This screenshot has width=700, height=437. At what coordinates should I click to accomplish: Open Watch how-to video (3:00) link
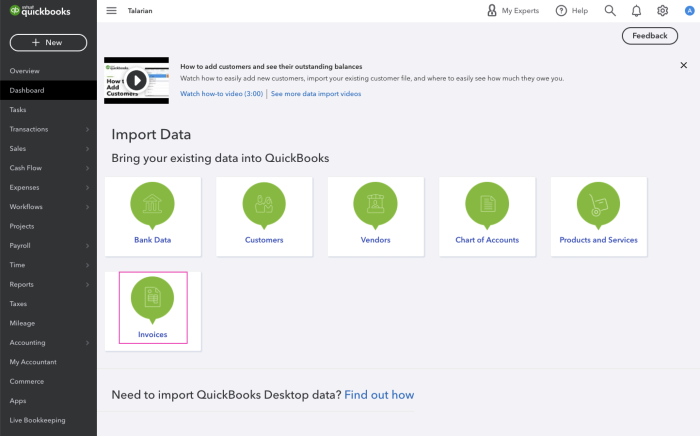pos(221,94)
